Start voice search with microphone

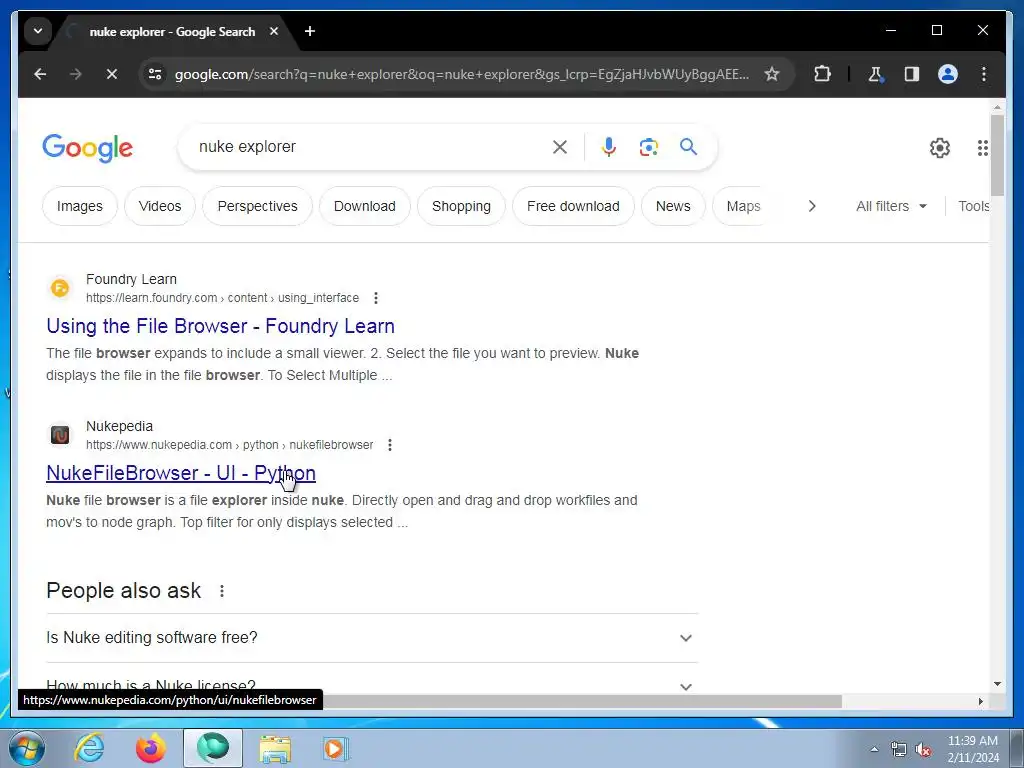pyautogui.click(x=609, y=147)
